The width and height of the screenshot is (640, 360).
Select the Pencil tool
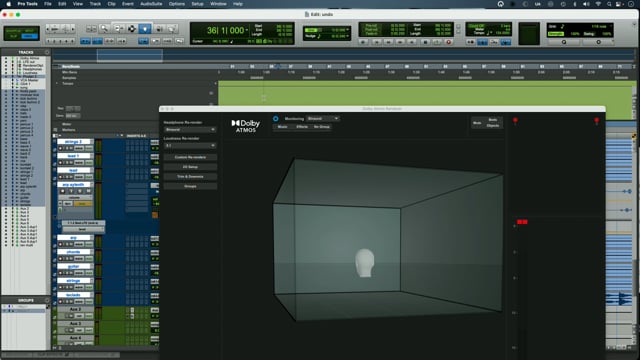pos(172,29)
